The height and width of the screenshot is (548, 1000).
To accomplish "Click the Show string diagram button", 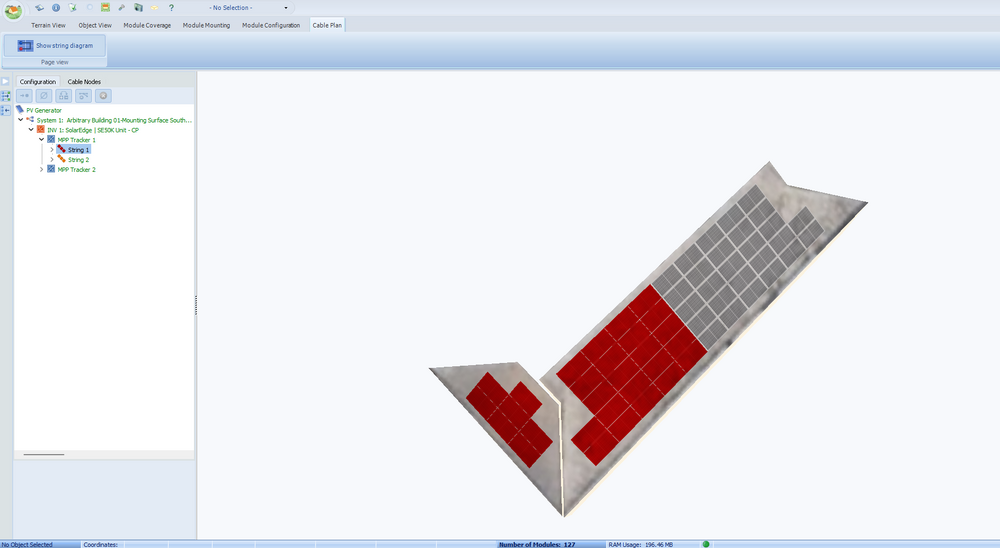I will pyautogui.click(x=55, y=46).
